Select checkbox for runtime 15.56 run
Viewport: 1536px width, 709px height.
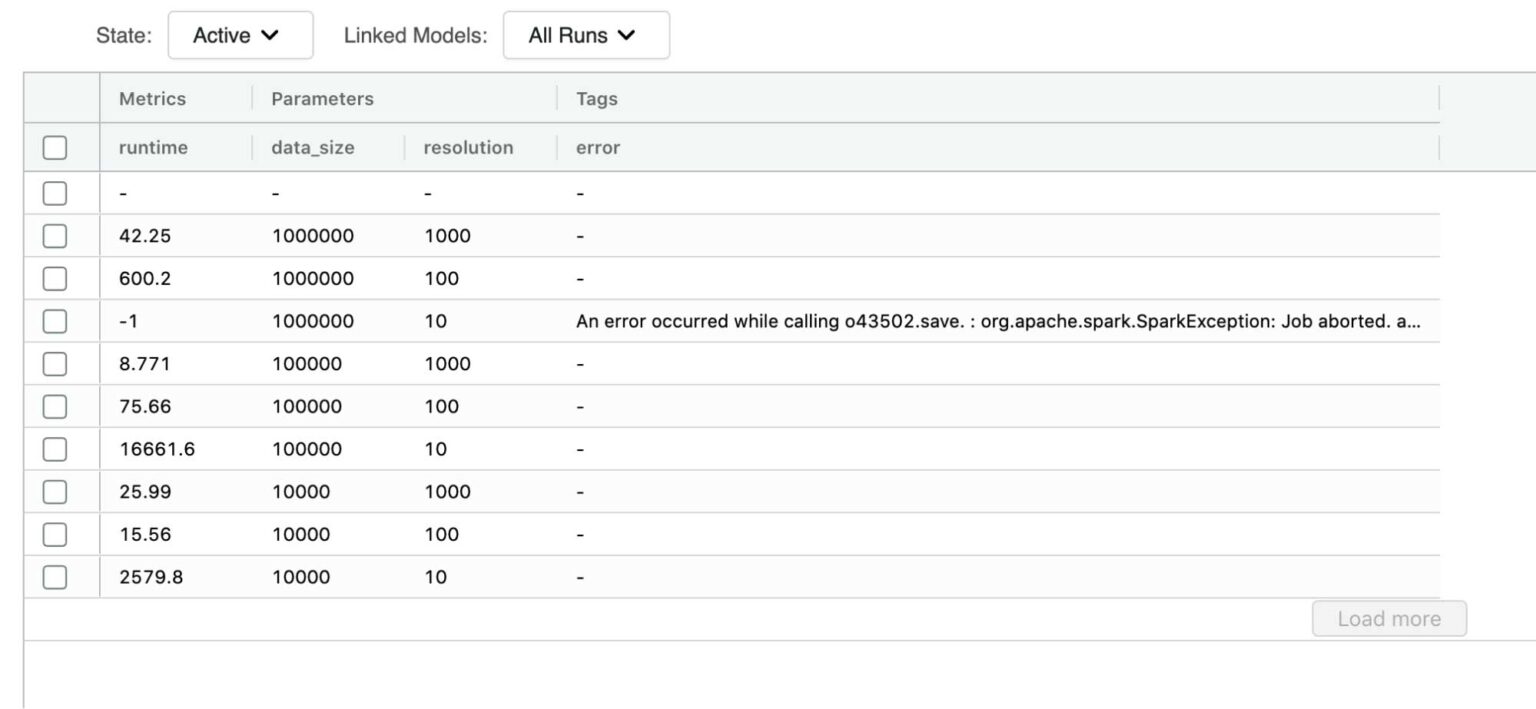[x=55, y=535]
